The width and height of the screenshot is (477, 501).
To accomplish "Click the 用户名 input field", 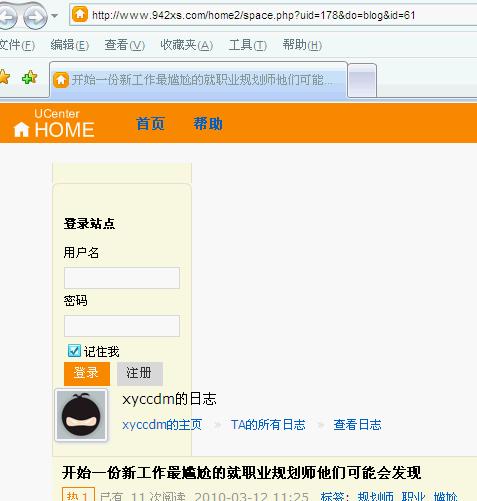I will point(122,278).
